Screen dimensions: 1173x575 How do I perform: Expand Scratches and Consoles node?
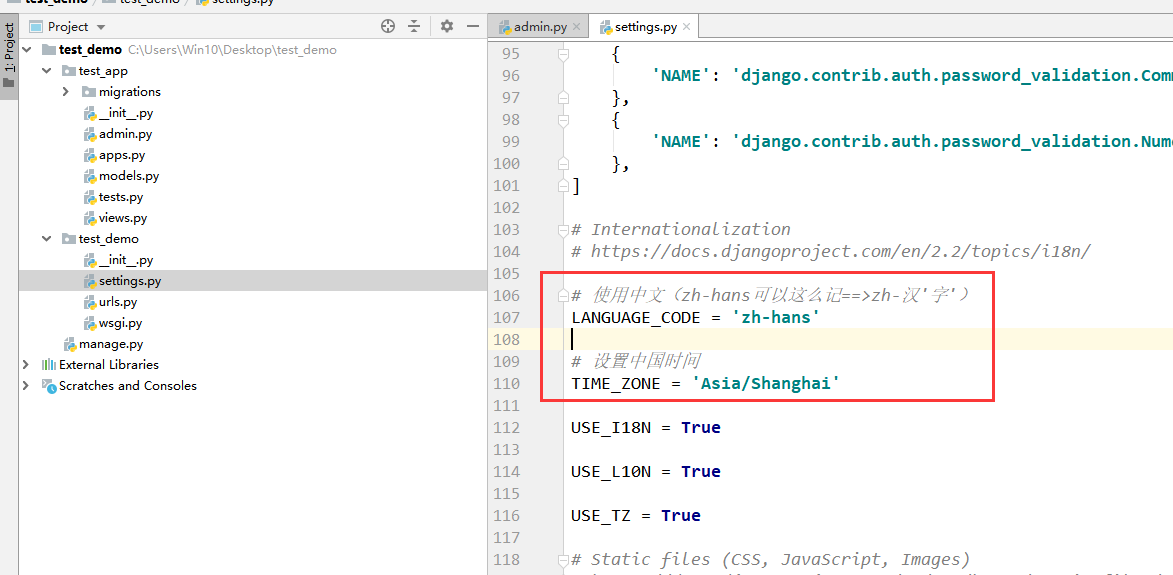27,385
